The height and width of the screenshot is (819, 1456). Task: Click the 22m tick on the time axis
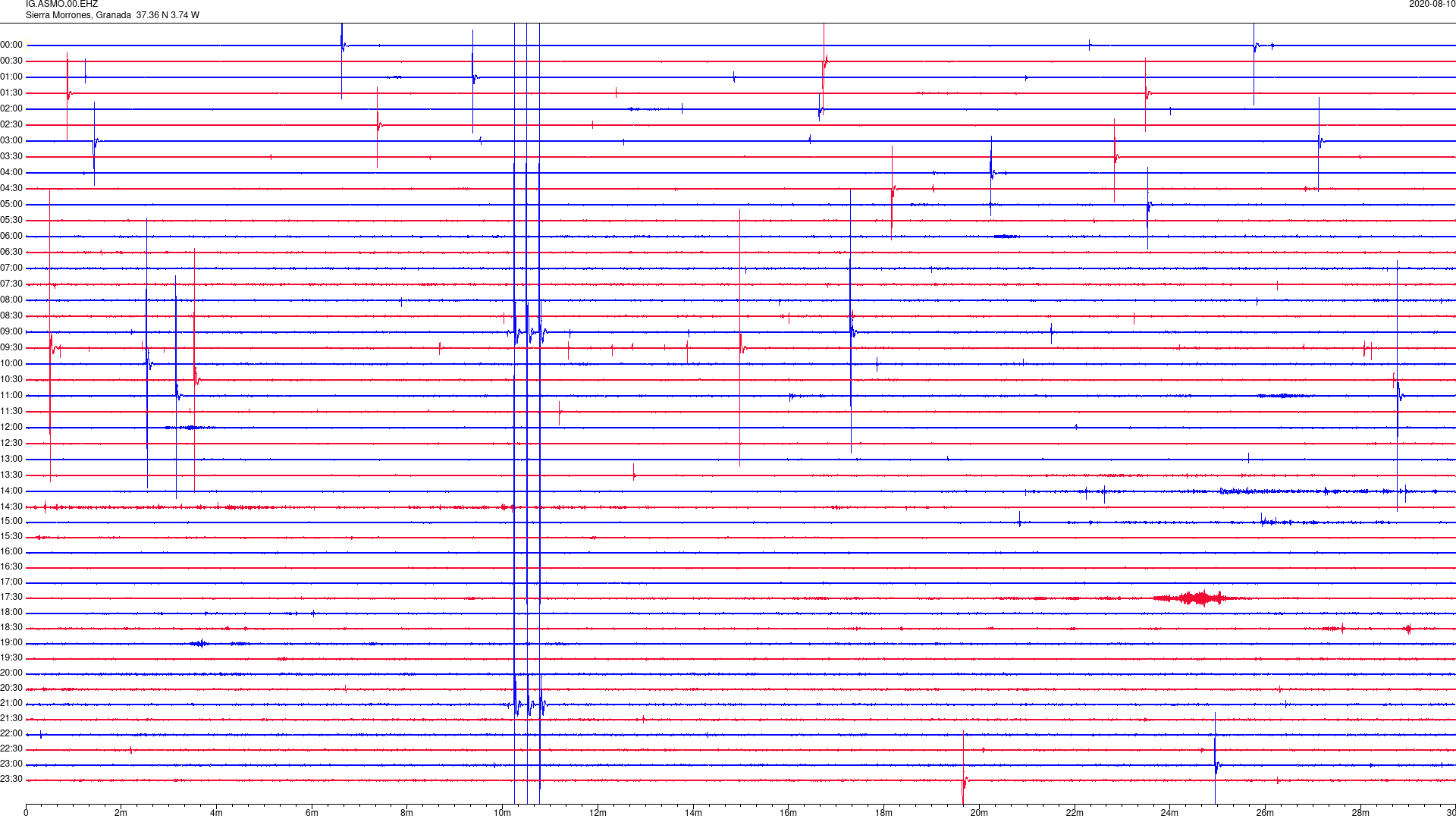[x=1075, y=814]
